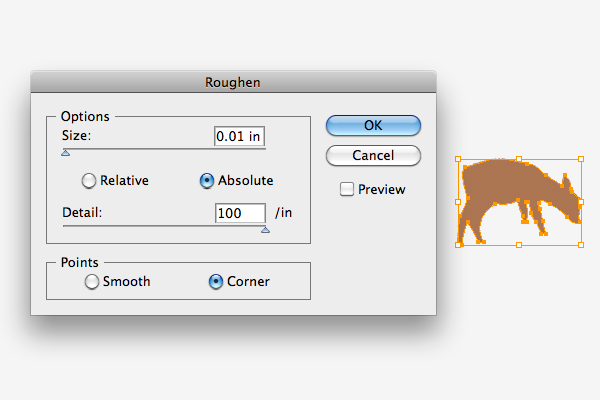Screen dimensions: 600x400
Task: Click left-middle bounding box handle of deer
Action: click(x=458, y=202)
